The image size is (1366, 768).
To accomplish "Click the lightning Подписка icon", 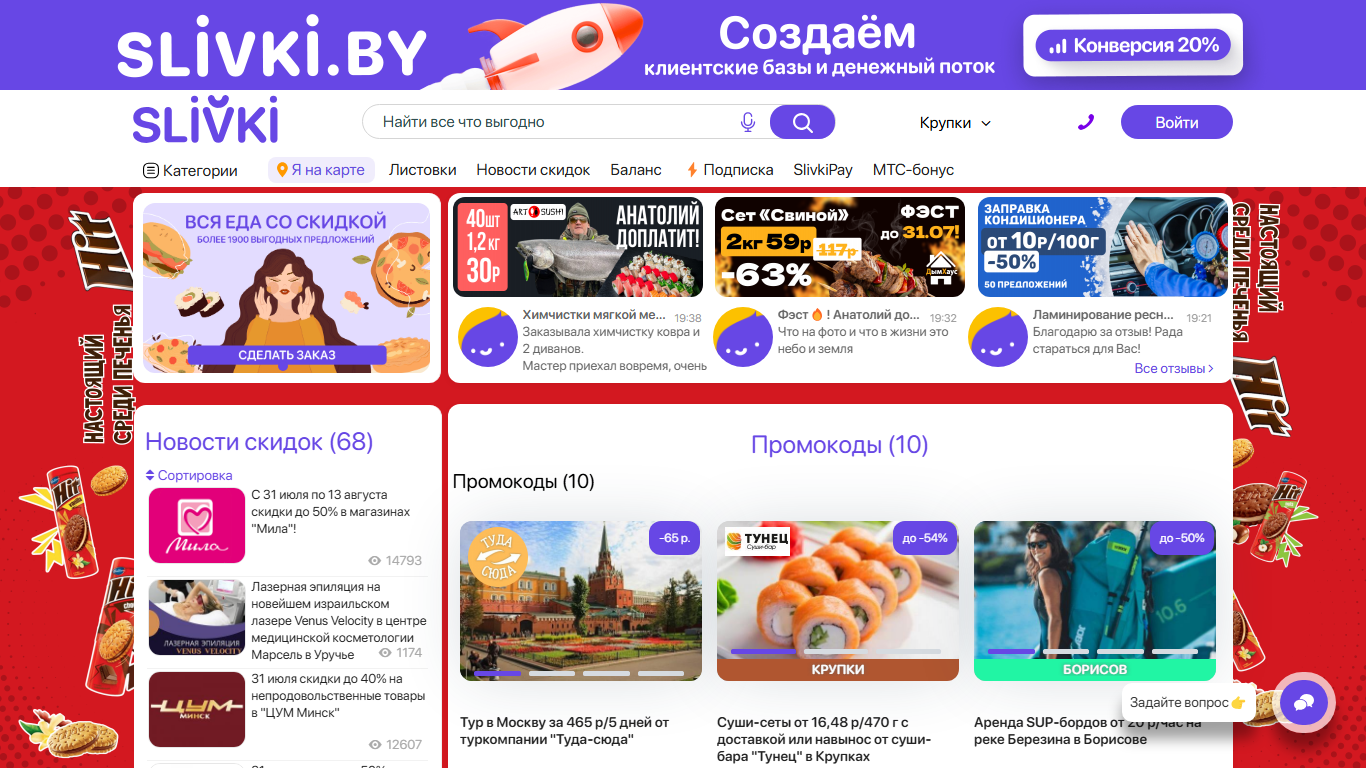I will pyautogui.click(x=692, y=170).
